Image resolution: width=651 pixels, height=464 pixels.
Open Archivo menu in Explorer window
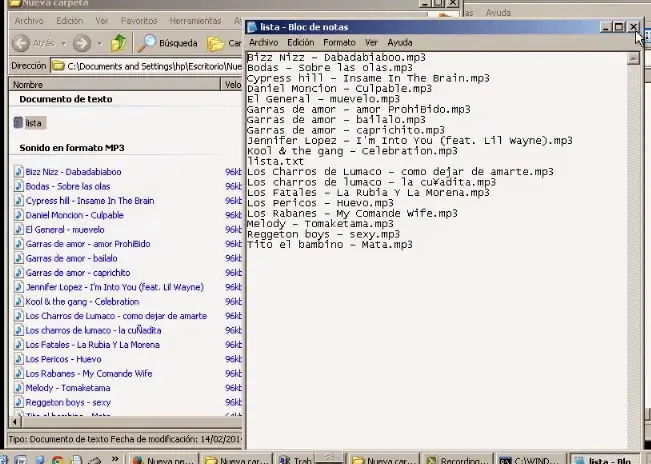[x=29, y=20]
